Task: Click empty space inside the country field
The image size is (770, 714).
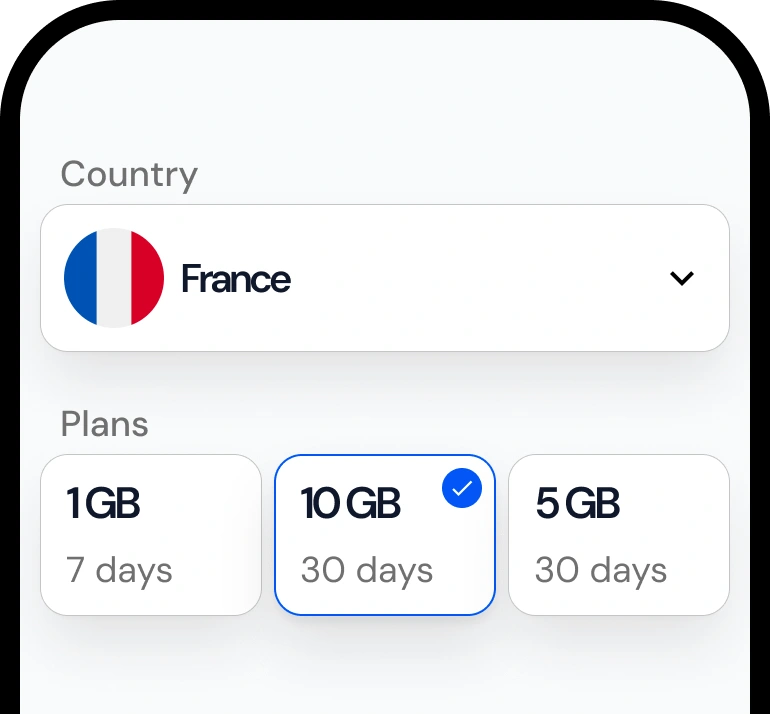Action: tap(480, 278)
